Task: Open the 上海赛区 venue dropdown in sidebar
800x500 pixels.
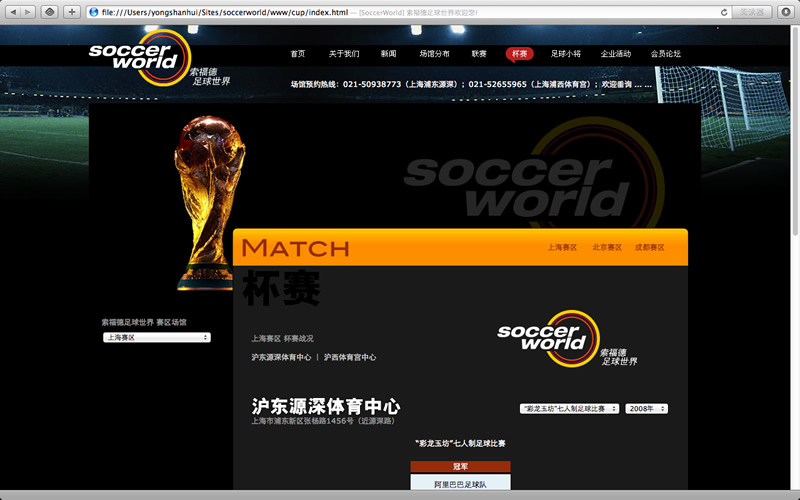Action: pos(156,338)
